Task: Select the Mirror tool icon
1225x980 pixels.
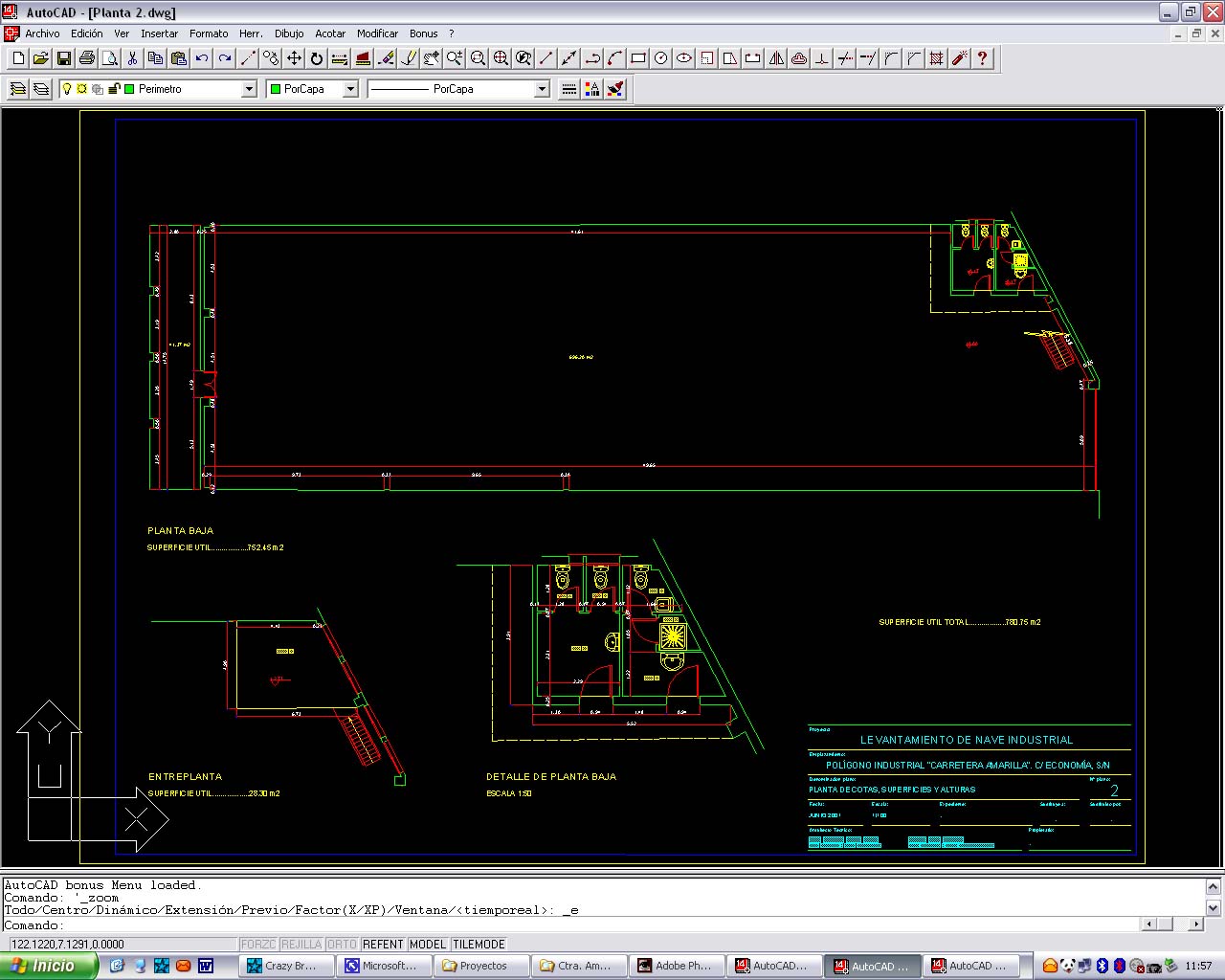Action: tap(776, 58)
